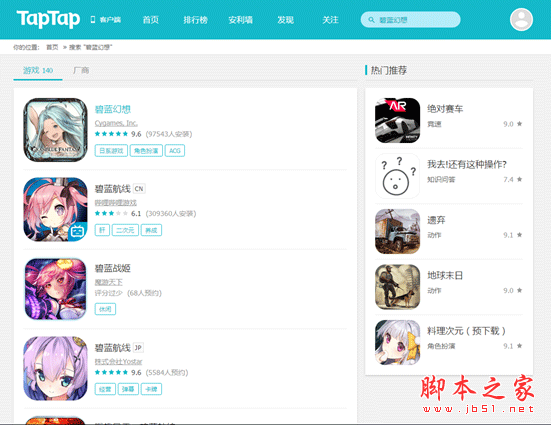Open the 碧蓝航线 JP game icon
551x425 pixels.
click(55, 368)
